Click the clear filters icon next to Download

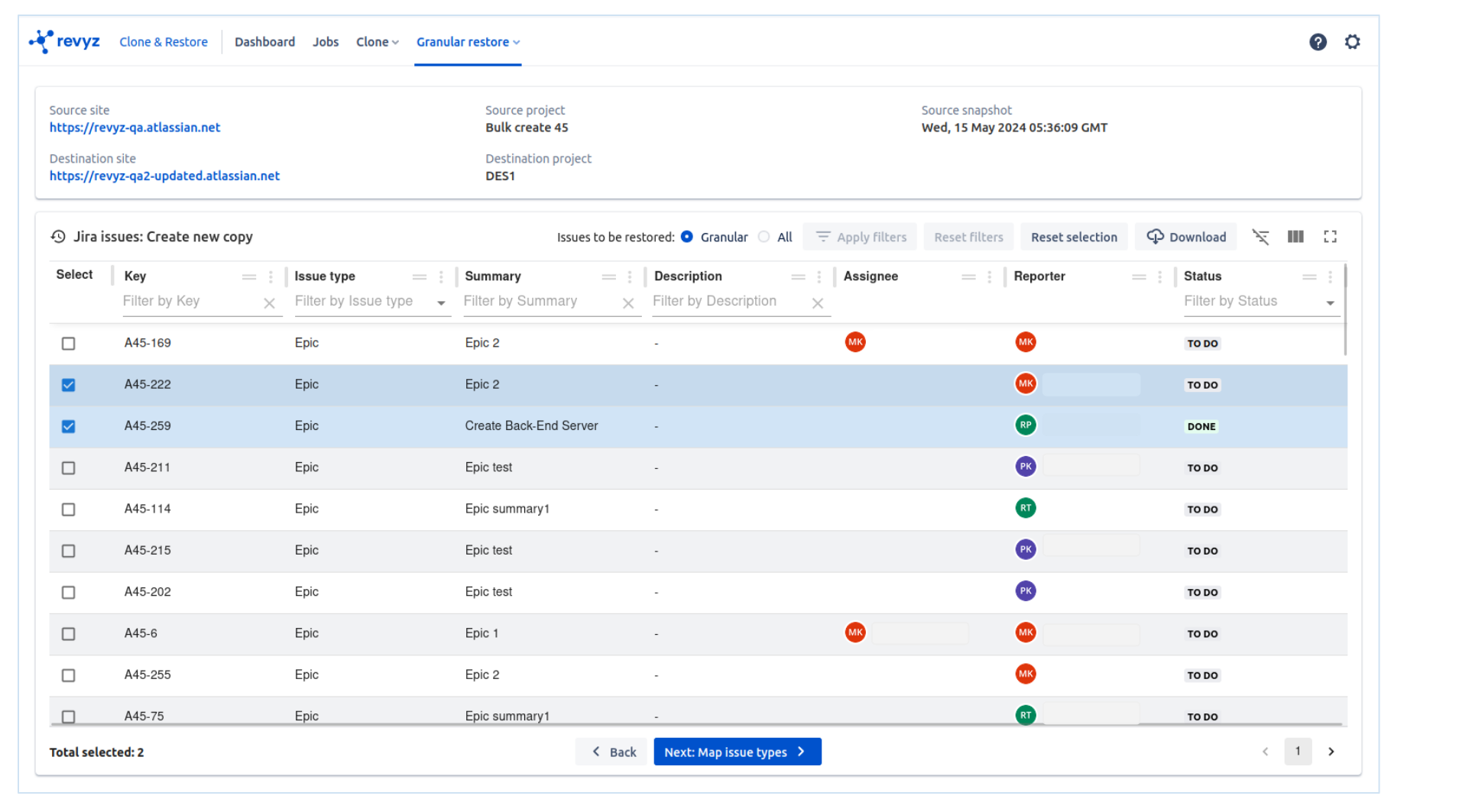pos(1260,237)
